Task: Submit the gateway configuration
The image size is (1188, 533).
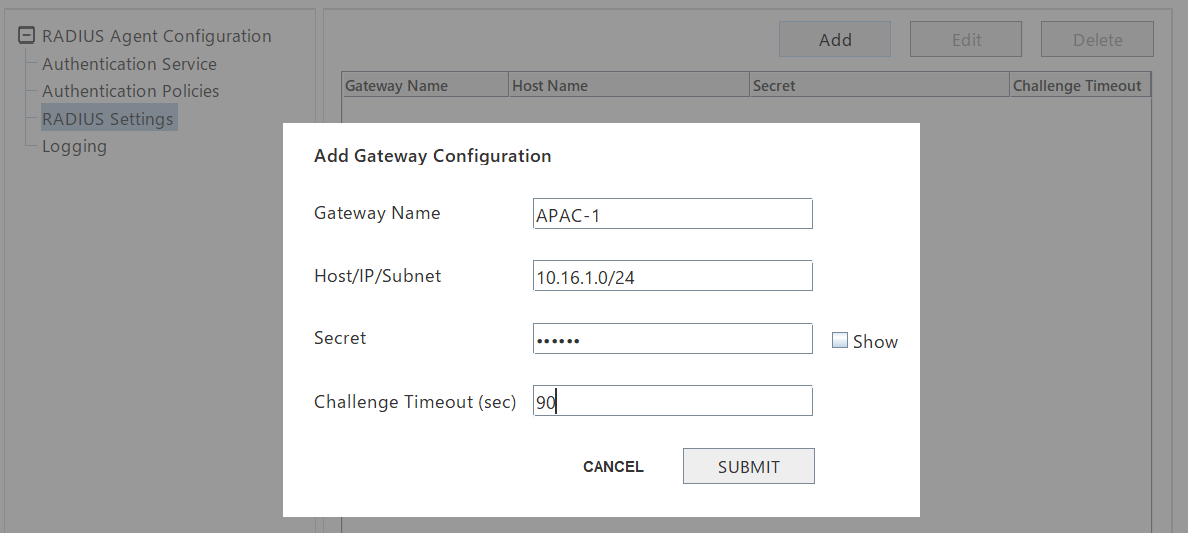Action: click(x=749, y=466)
